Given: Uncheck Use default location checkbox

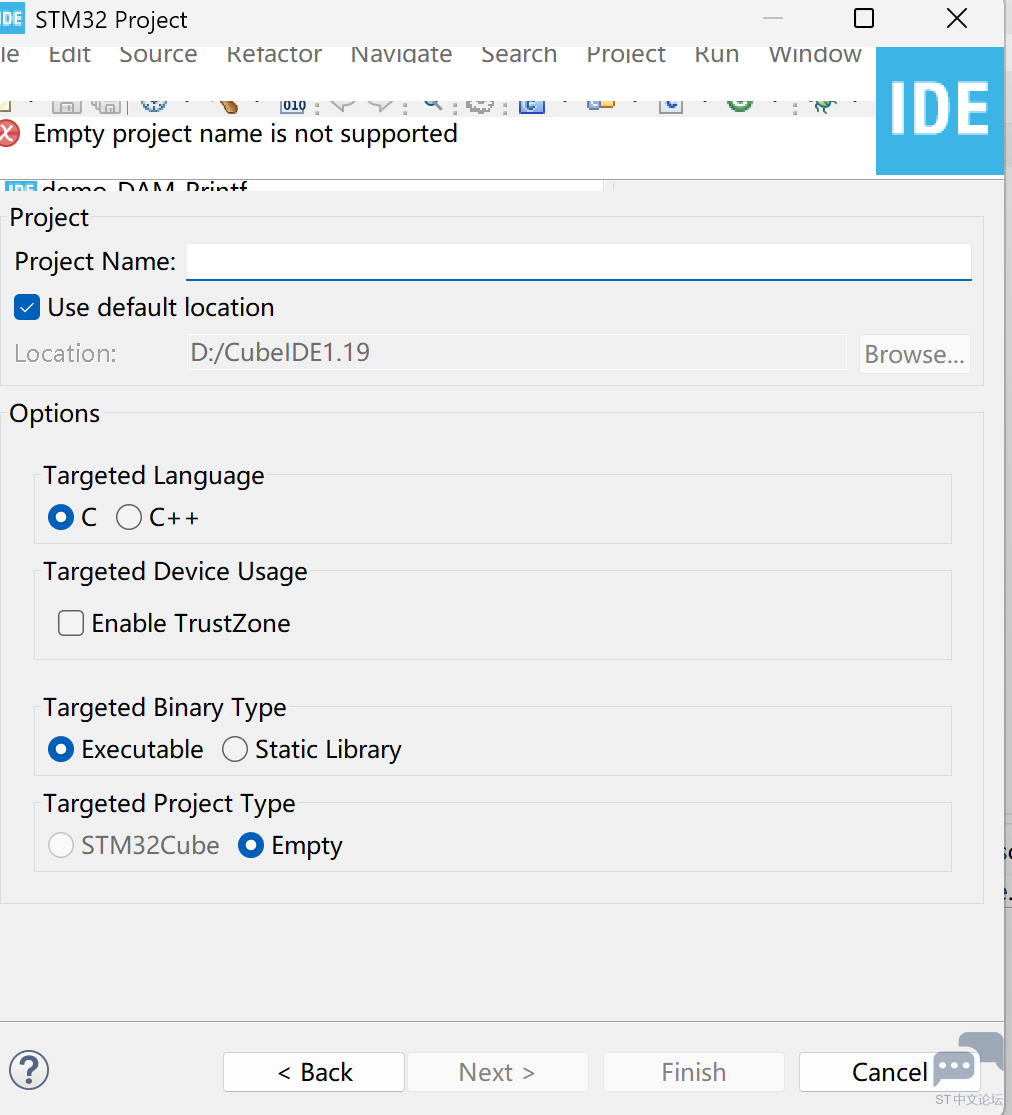Looking at the screenshot, I should click(x=27, y=308).
